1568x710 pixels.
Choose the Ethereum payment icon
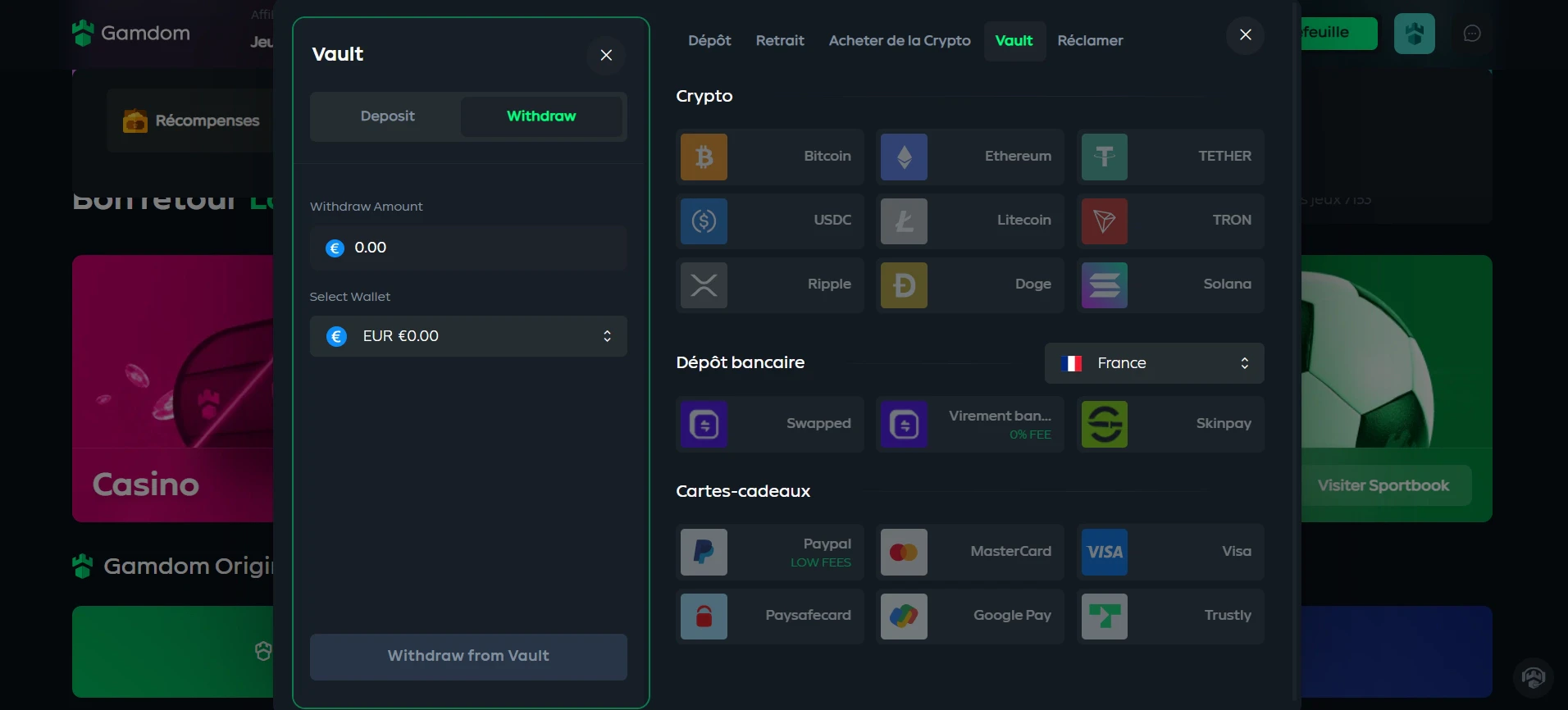click(904, 157)
